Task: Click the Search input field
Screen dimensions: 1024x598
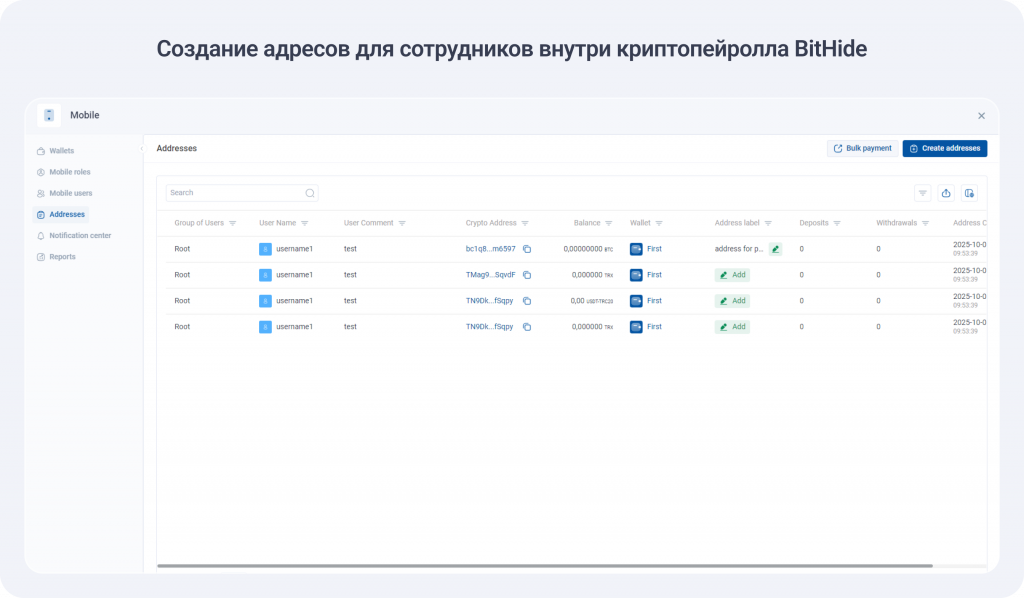Action: point(234,193)
